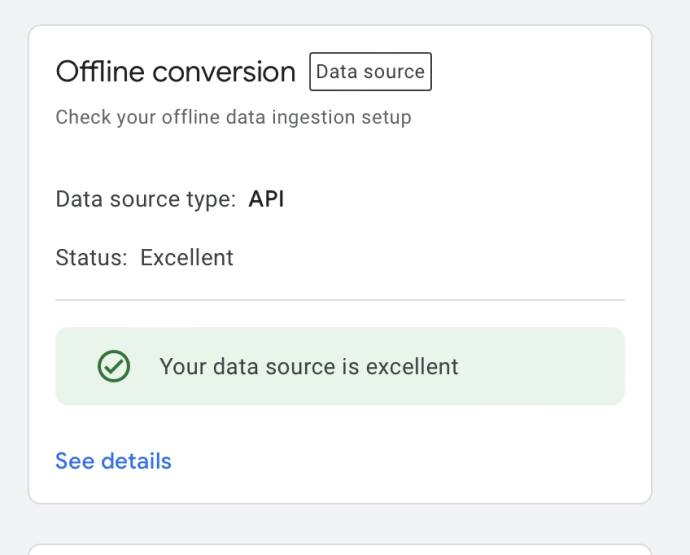Click the green checkmark icon
This screenshot has width=690, height=555.
(x=114, y=367)
